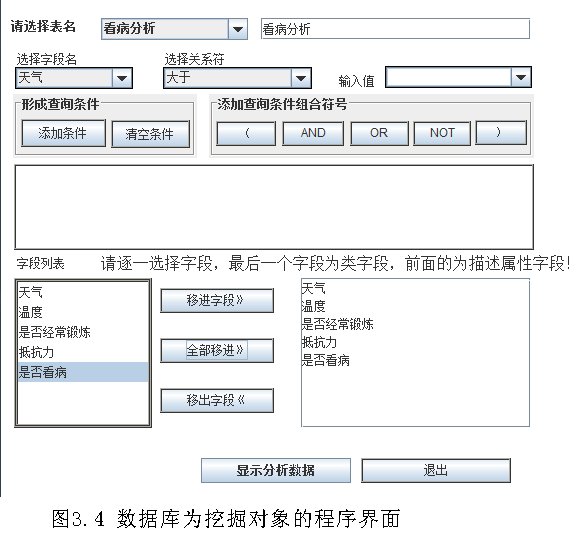
Task: Add the AND operator
Action: [313, 133]
